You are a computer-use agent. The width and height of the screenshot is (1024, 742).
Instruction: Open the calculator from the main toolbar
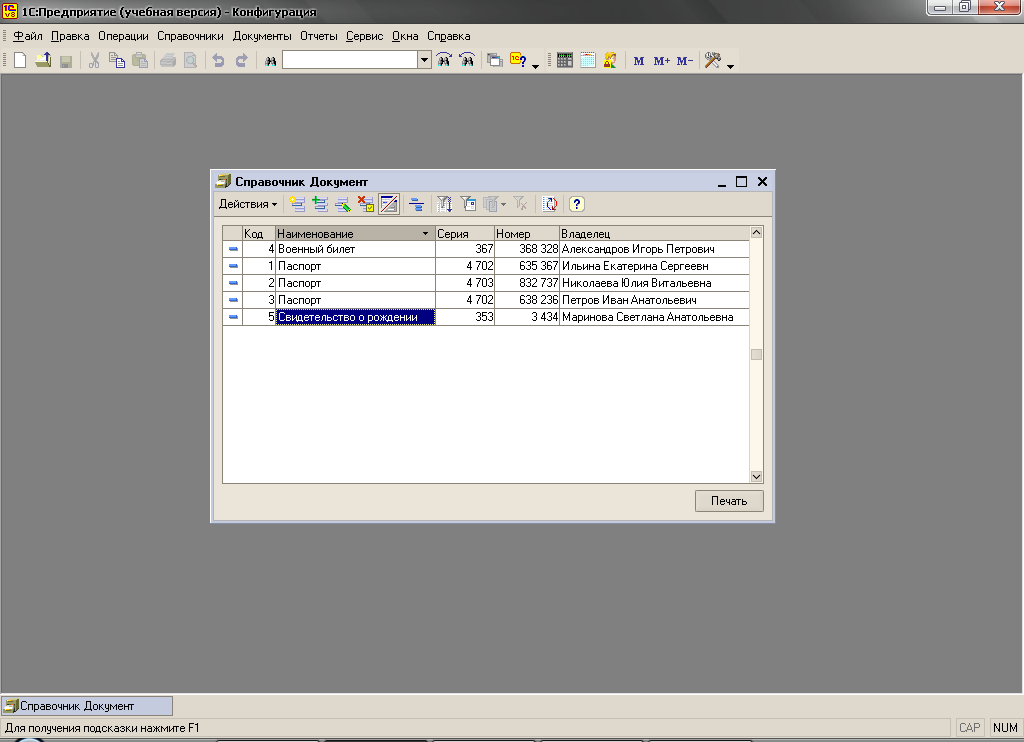coord(565,61)
